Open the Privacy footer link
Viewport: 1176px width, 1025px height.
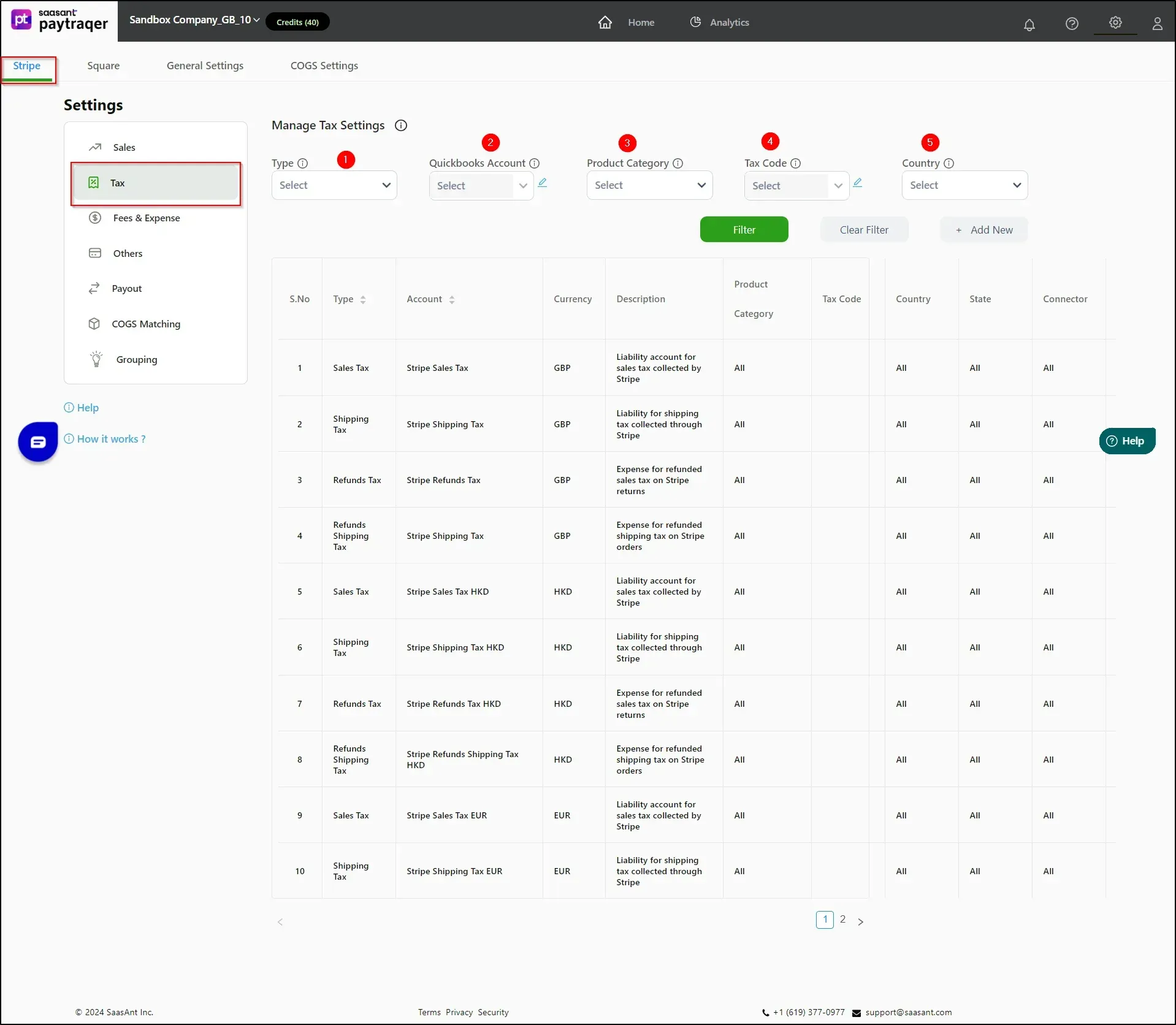[x=459, y=1012]
